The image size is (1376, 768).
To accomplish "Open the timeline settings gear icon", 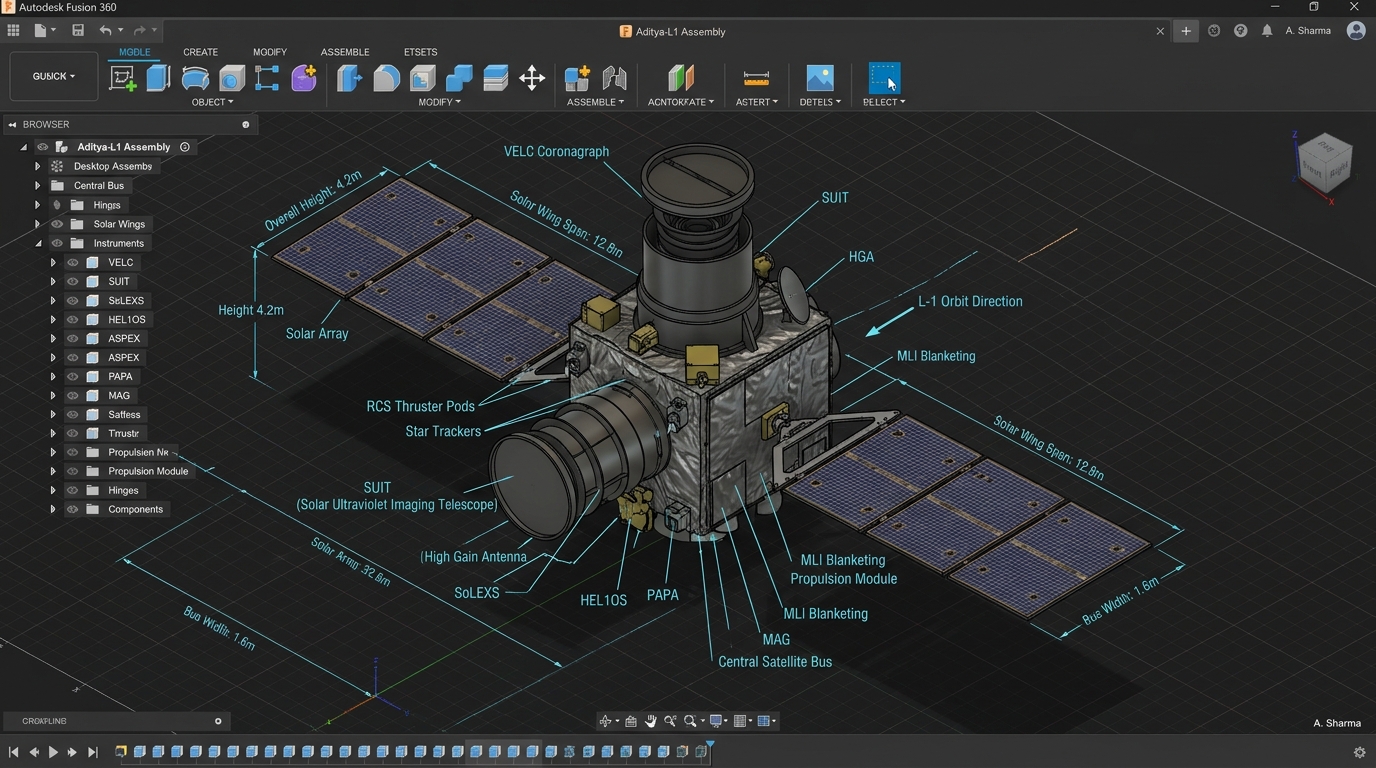I will tap(1359, 752).
